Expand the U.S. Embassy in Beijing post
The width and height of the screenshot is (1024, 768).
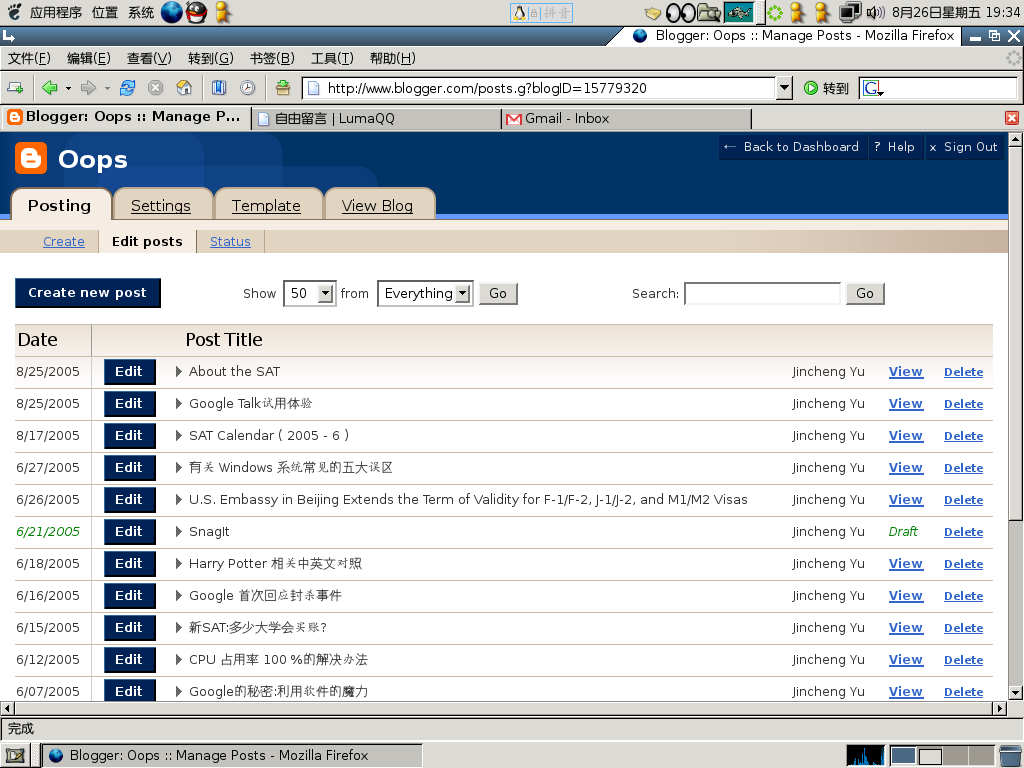(179, 500)
